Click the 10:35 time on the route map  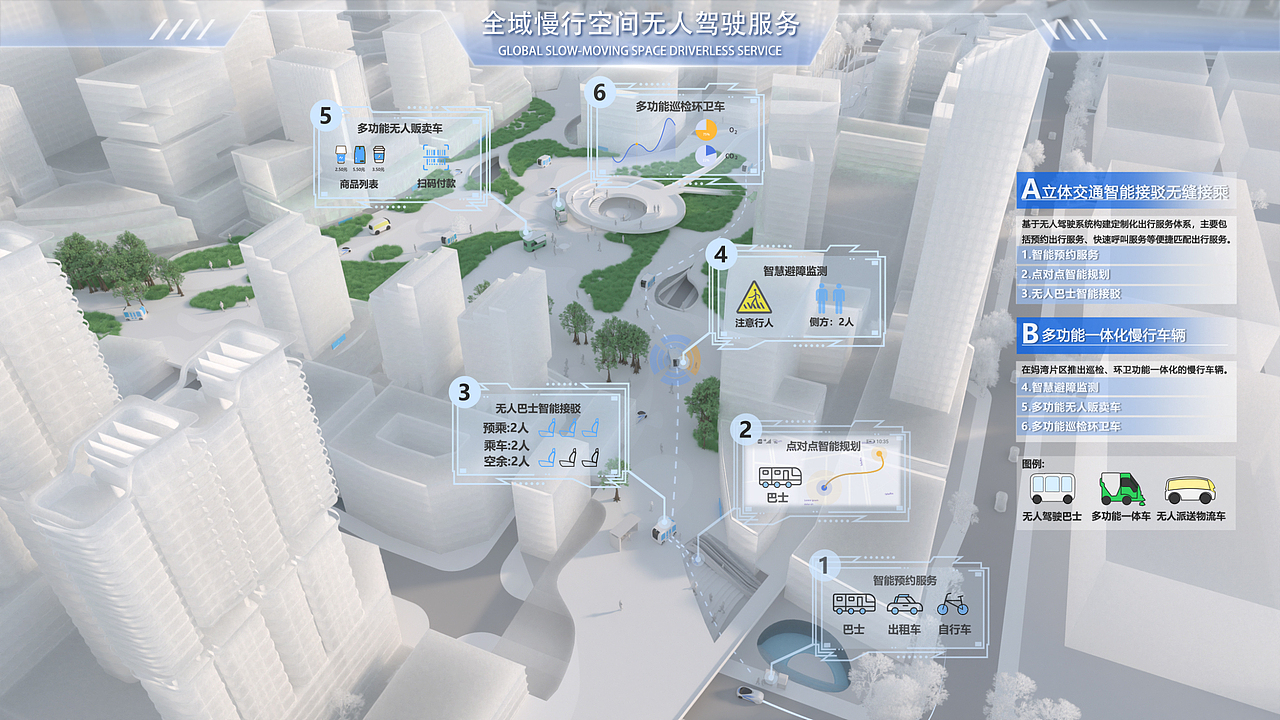coord(882,441)
